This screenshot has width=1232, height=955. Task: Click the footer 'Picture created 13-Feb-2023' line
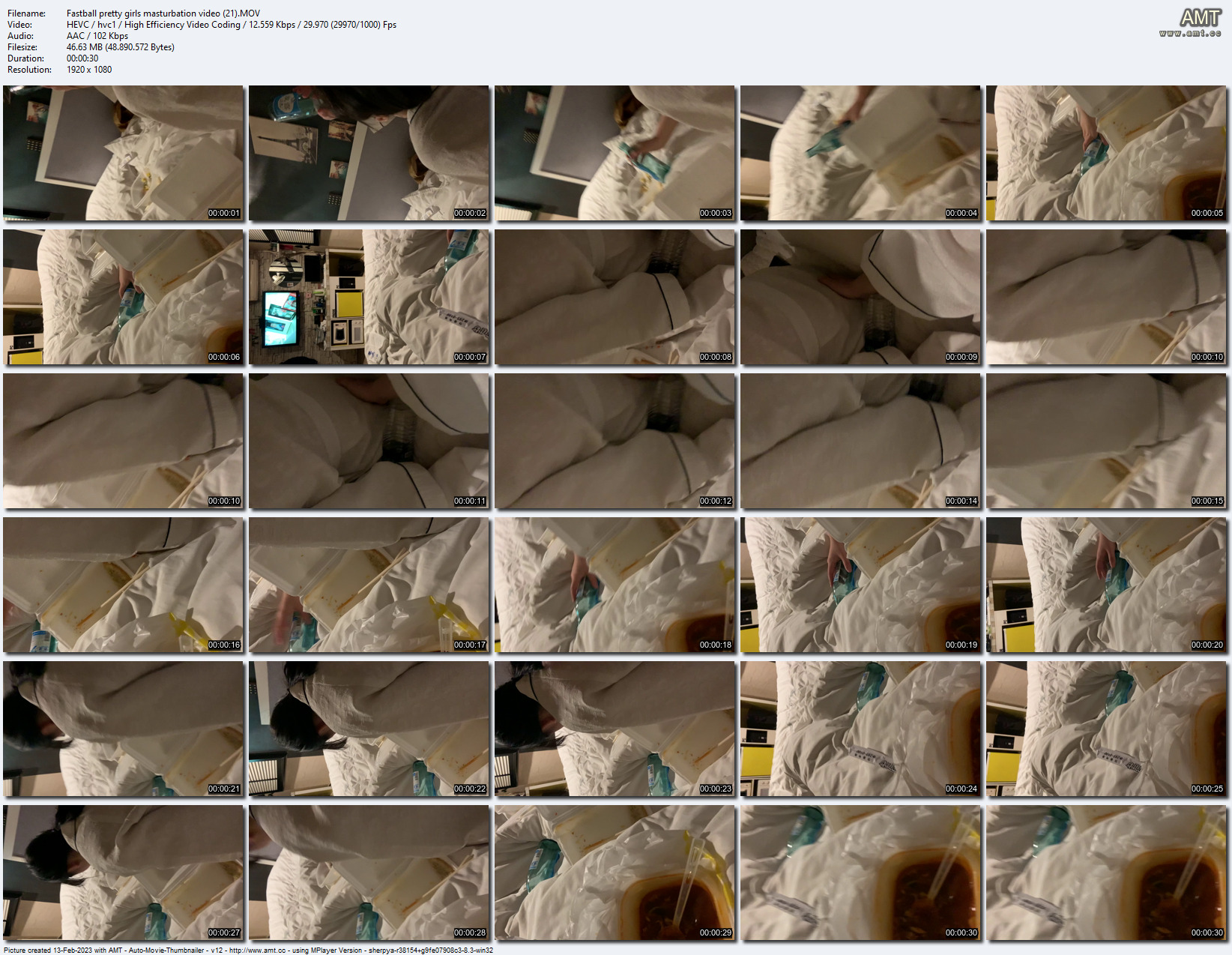(248, 951)
